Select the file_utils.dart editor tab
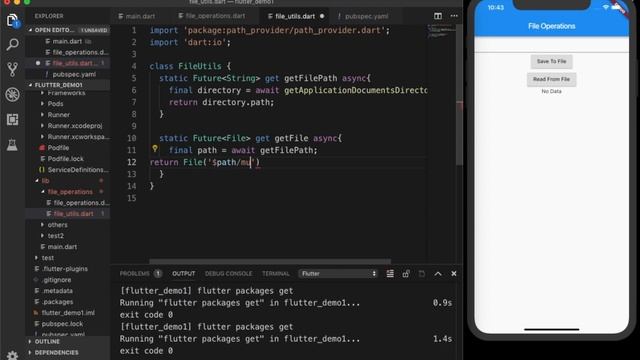This screenshot has height=360, width=640. click(295, 16)
